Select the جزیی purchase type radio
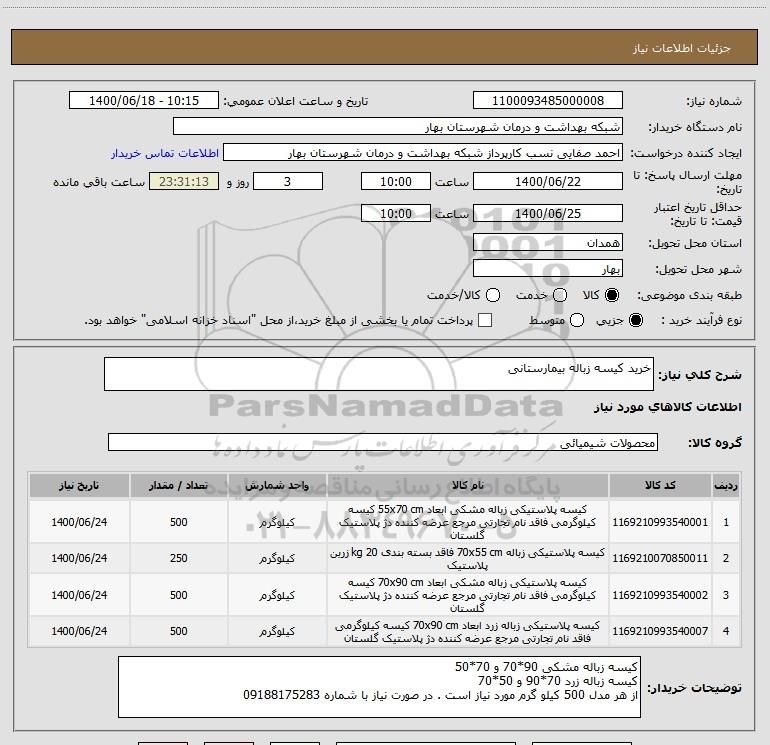The height and width of the screenshot is (745, 770). (x=635, y=320)
